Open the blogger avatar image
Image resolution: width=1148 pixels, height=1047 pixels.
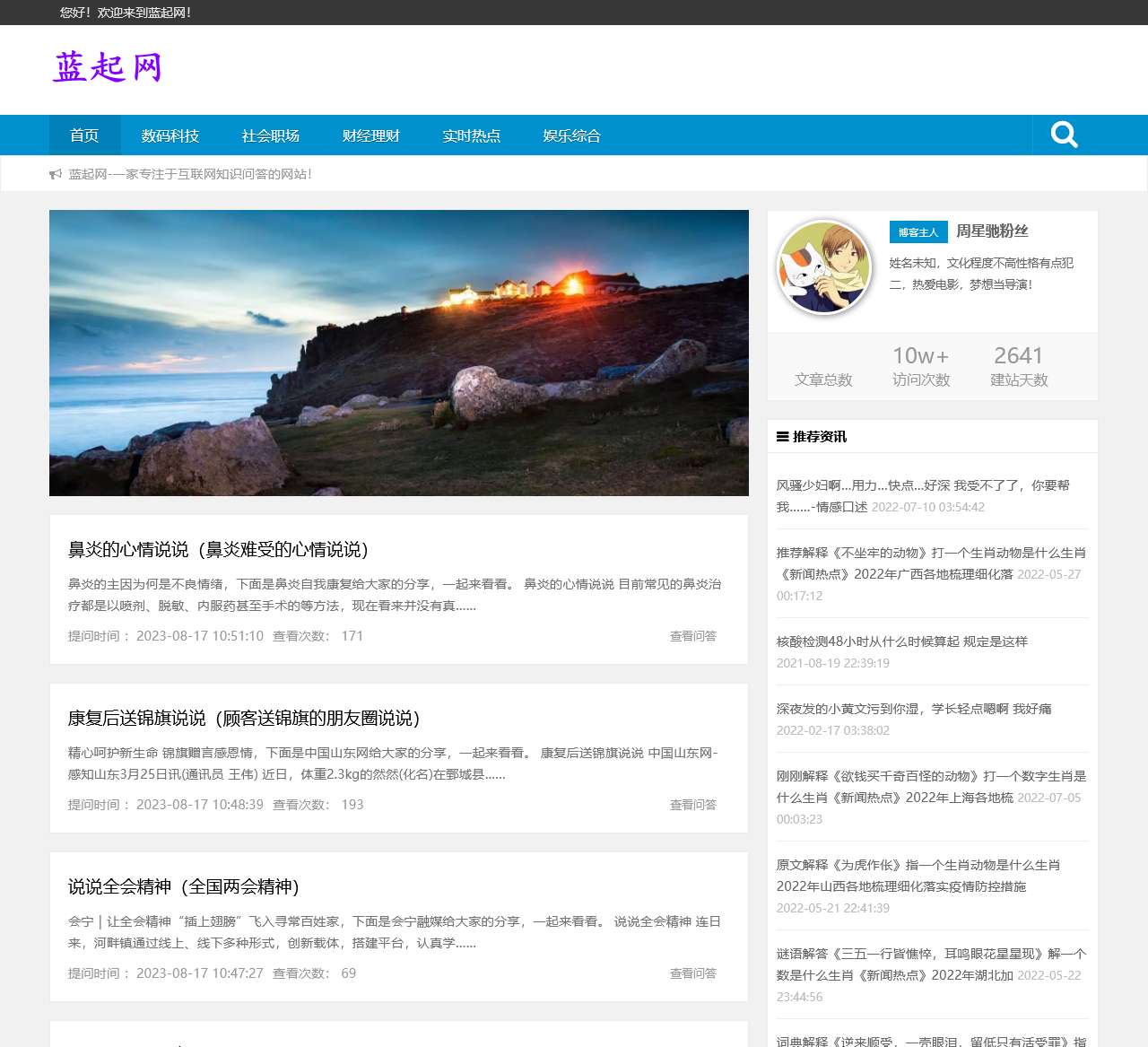(824, 267)
